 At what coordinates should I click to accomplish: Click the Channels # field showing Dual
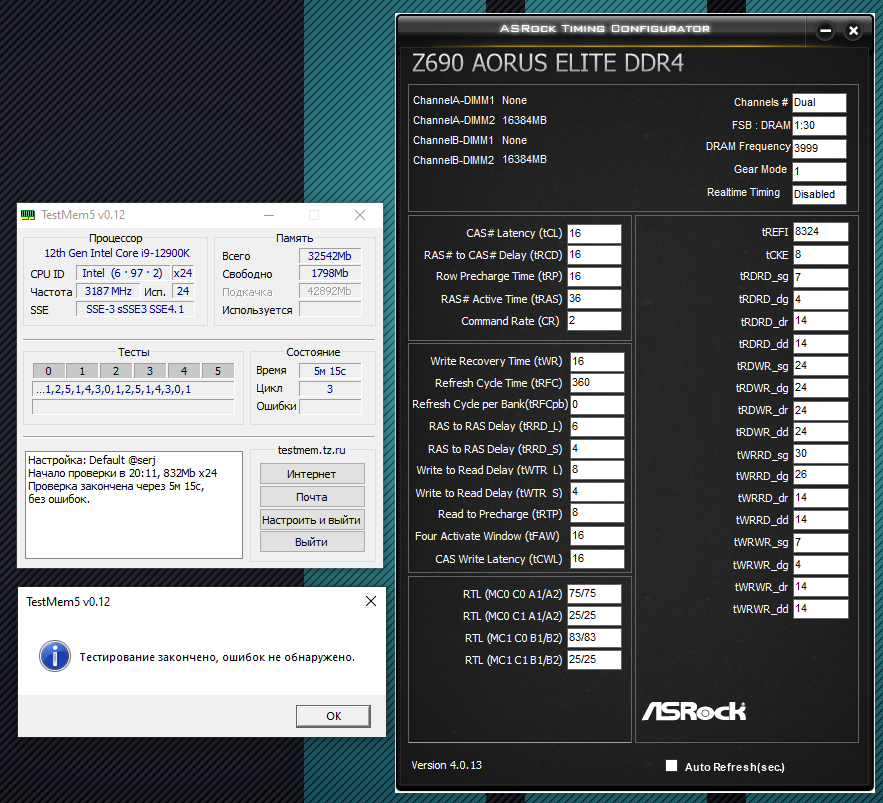point(819,102)
